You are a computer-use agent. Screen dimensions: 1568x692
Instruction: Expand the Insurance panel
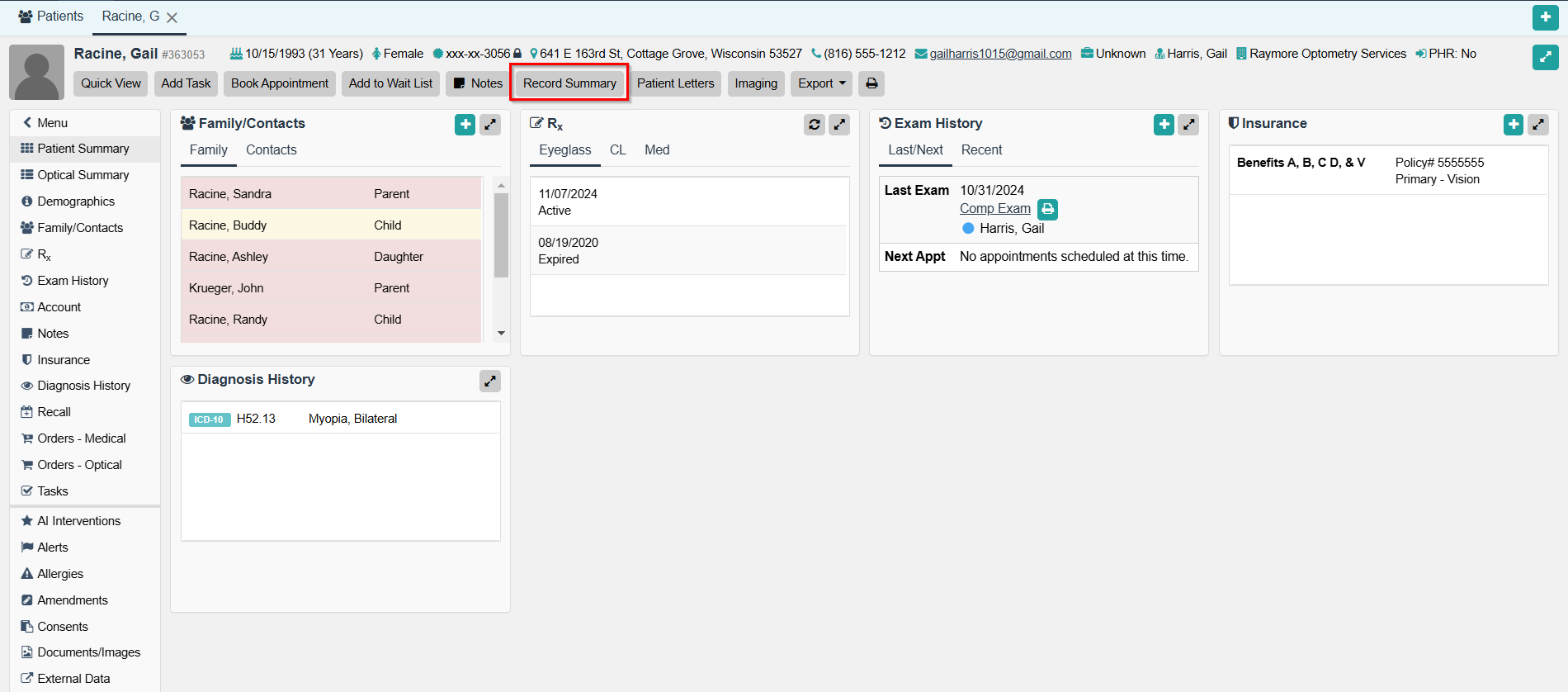point(1537,125)
